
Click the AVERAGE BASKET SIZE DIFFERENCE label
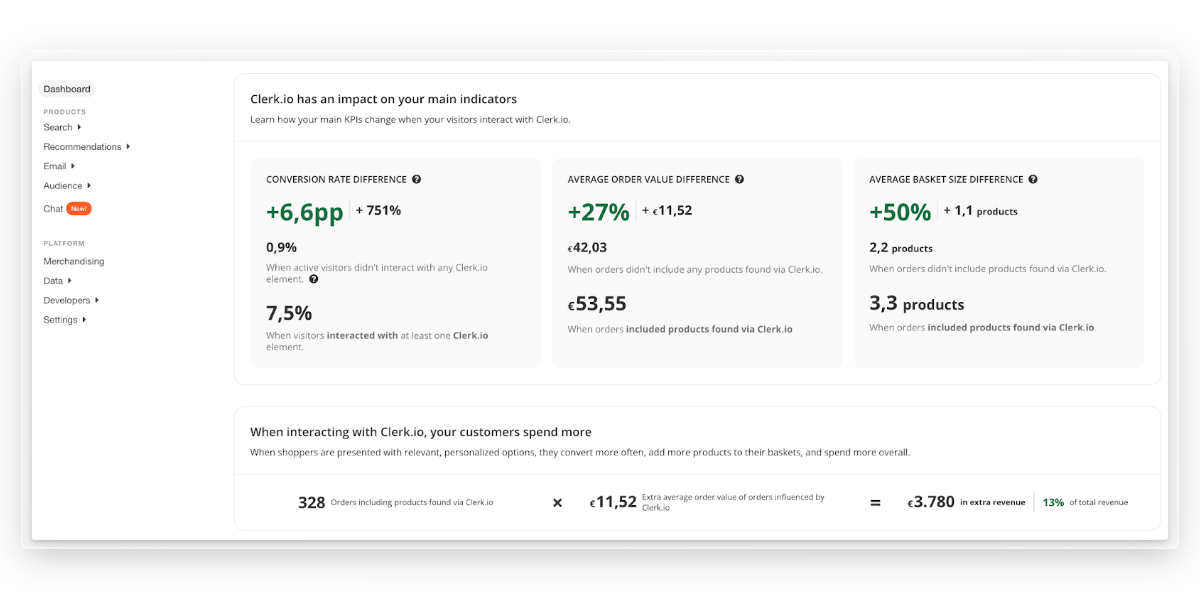946,180
